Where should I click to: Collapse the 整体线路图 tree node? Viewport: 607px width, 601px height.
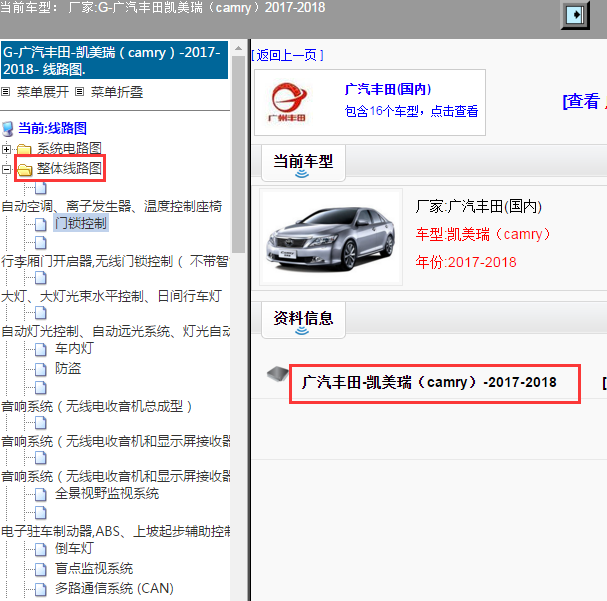click(x=6, y=169)
